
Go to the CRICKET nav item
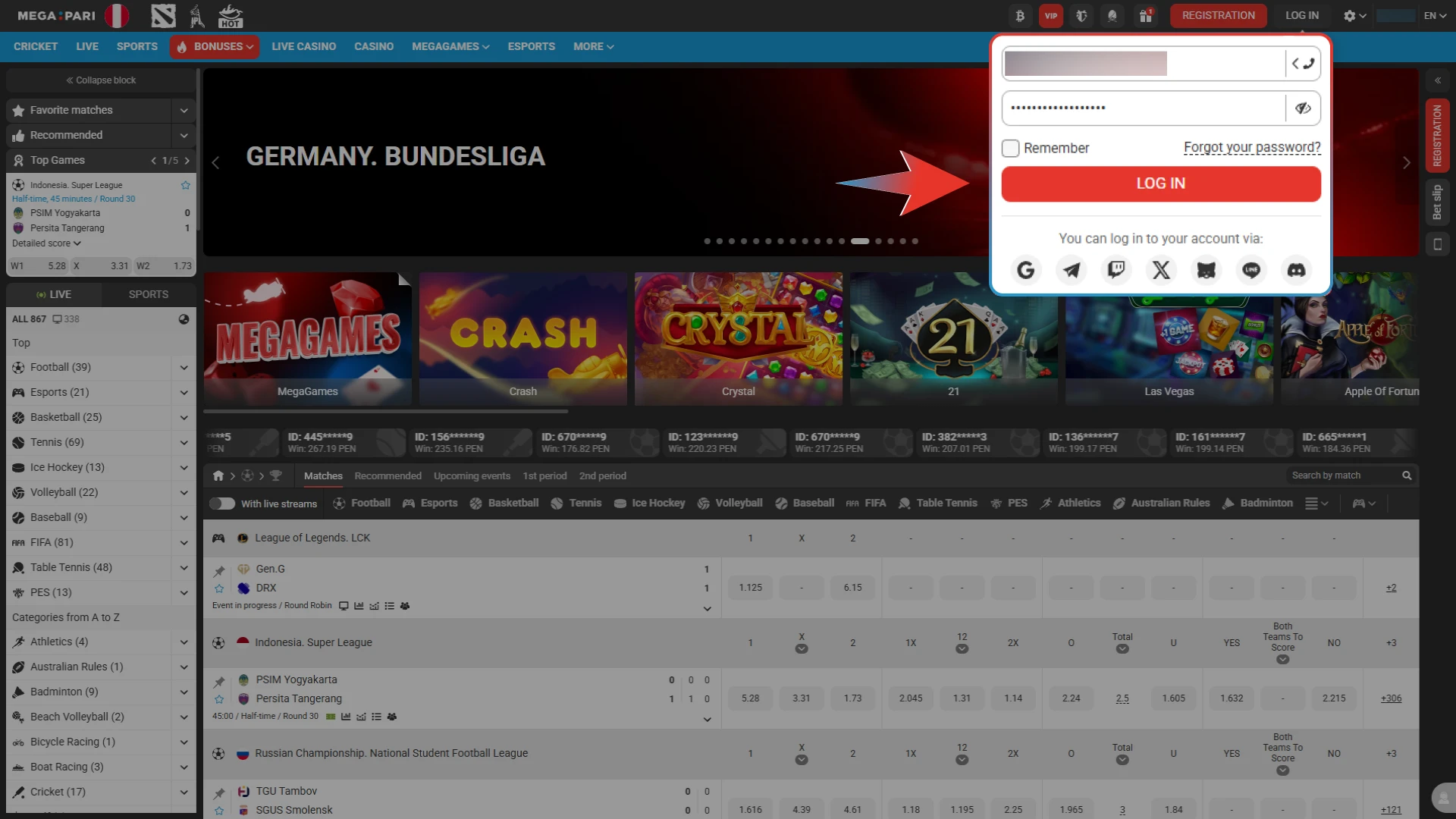tap(36, 46)
